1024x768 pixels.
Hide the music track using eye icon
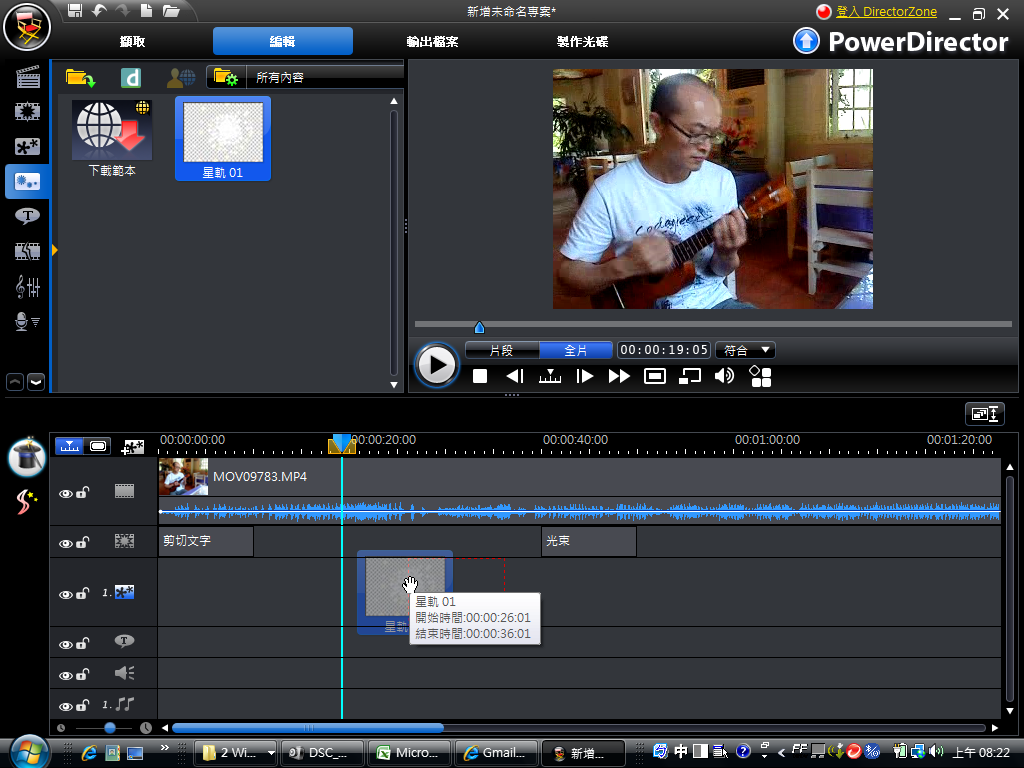[x=66, y=706]
